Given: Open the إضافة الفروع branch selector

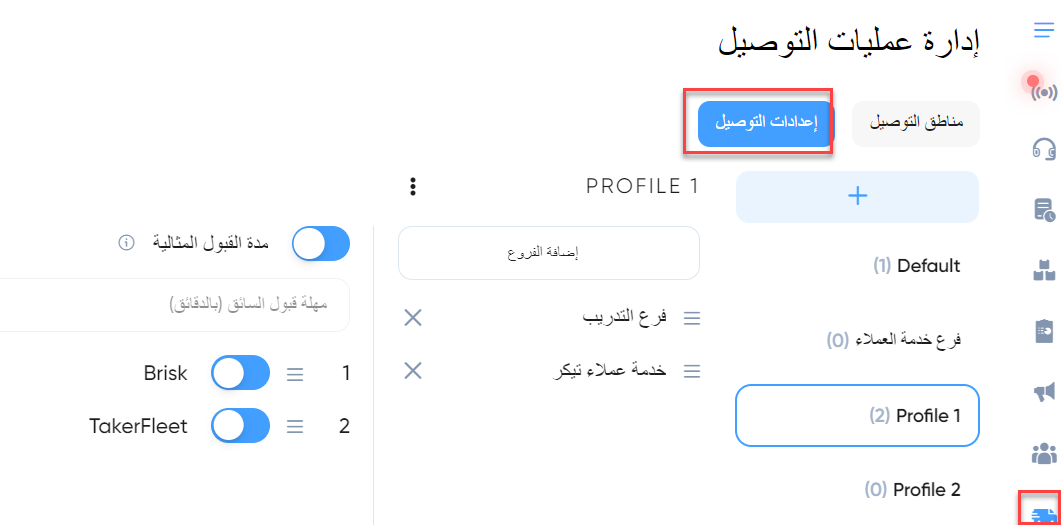Looking at the screenshot, I should point(549,253).
